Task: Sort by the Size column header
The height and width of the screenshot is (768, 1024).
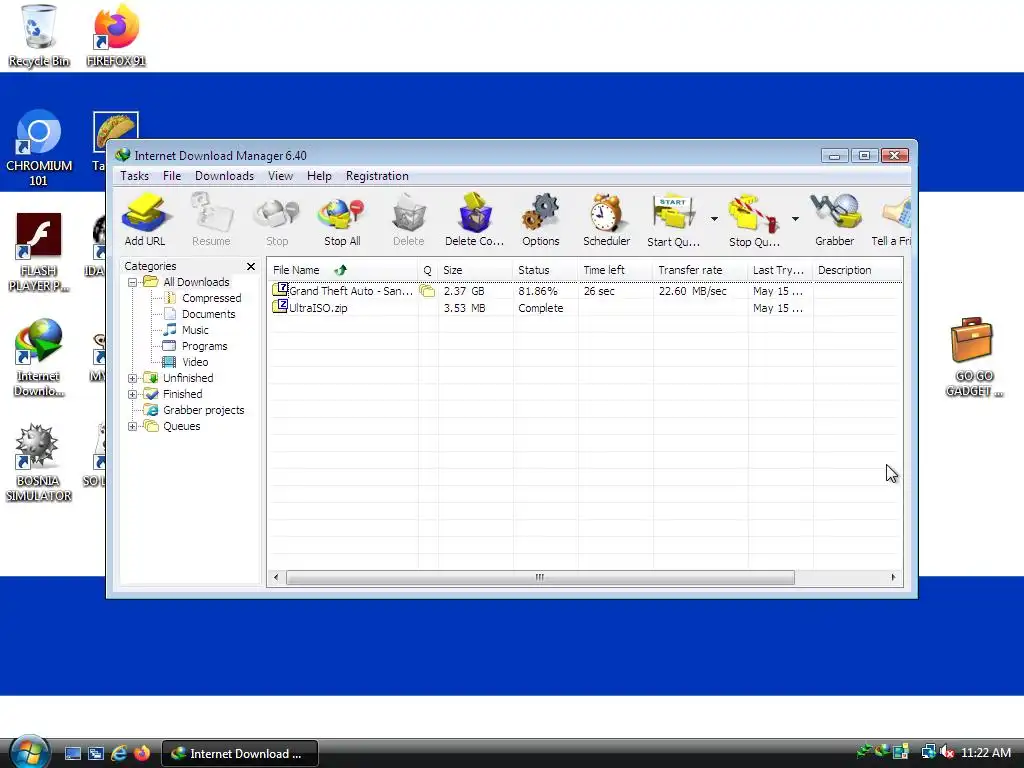Action: pos(475,270)
